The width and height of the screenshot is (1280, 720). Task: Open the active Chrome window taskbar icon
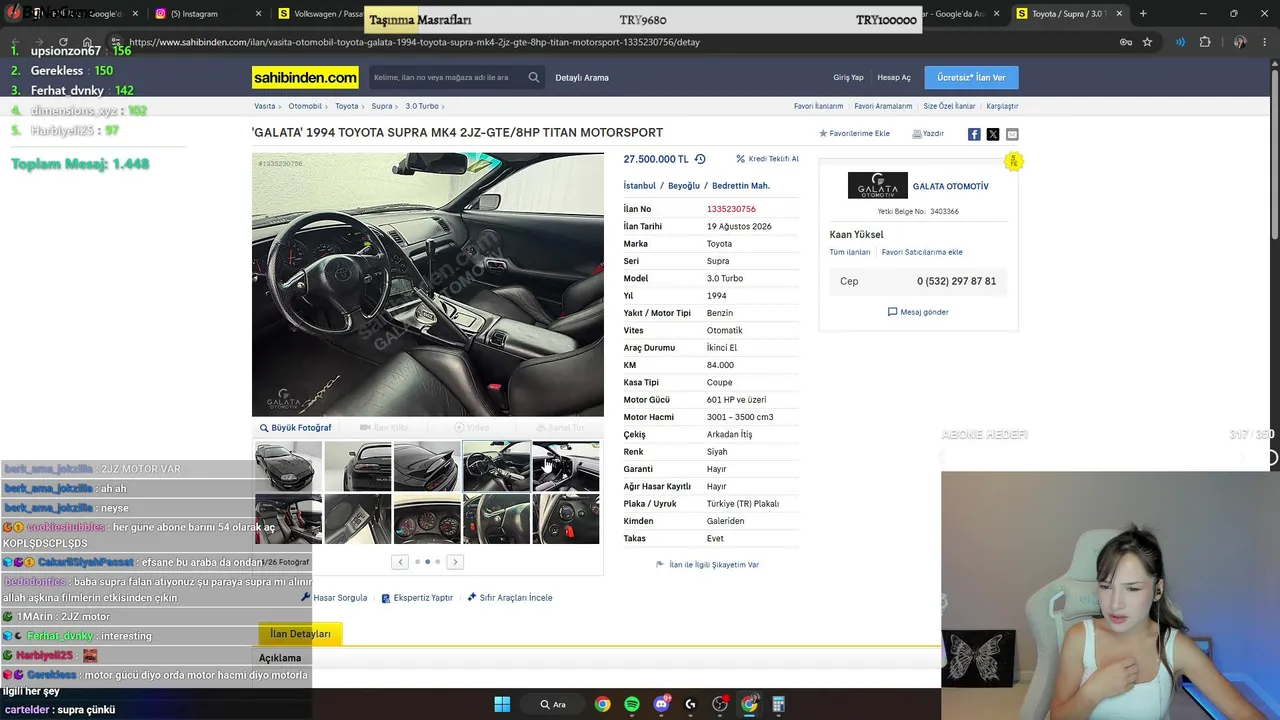tap(749, 704)
